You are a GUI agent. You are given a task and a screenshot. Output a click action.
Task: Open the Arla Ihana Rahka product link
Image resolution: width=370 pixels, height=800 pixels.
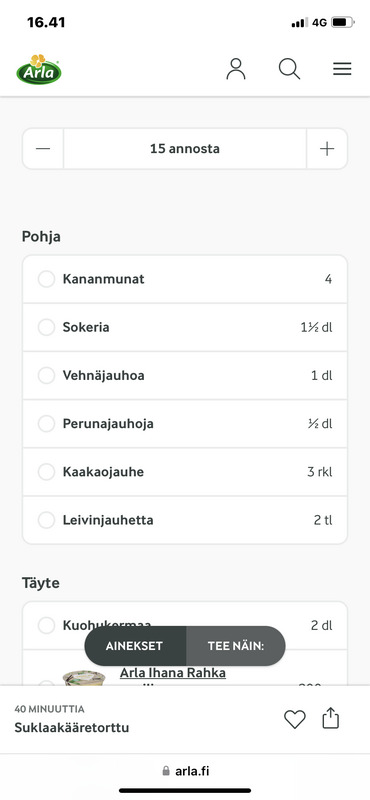point(173,673)
